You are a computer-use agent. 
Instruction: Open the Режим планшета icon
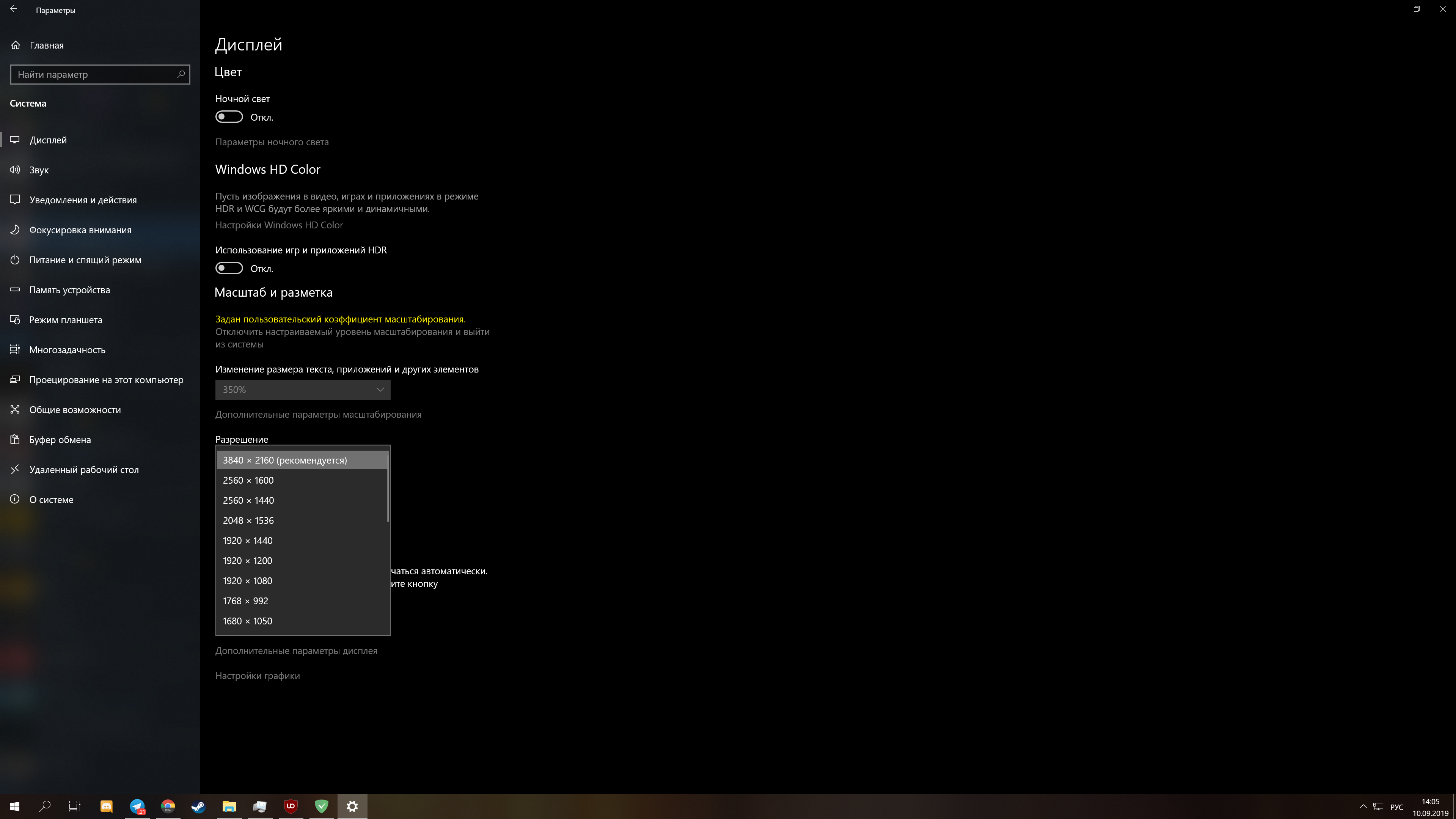click(15, 319)
